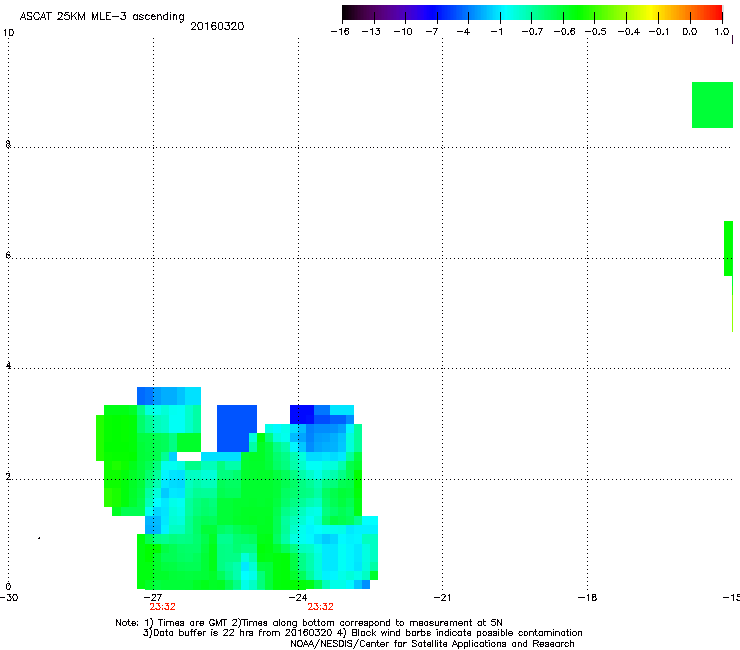This screenshot has height=650, width=740.
Task: Click the latitude axis label "10"
Action: point(8,33)
